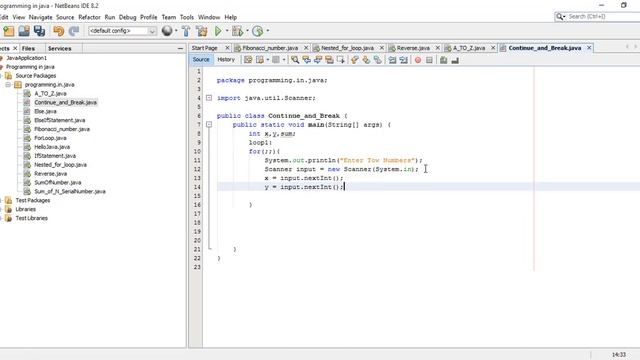Click the Open Project toolbar icon
640x360 pixels.
pyautogui.click(x=24, y=31)
